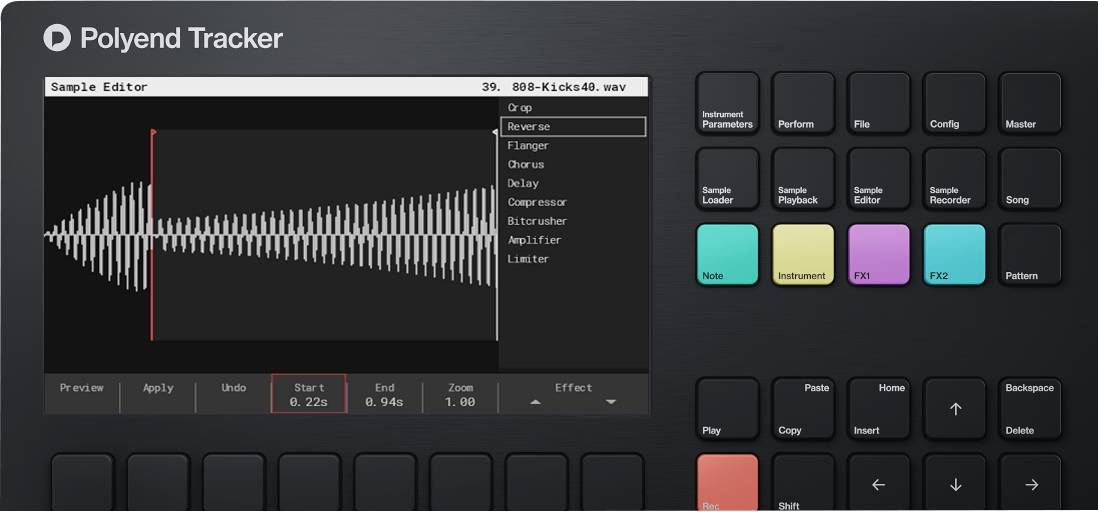Screen dimensions: 1098x512
Task: Choose Bitcrusher from the effect list
Action: coord(537,221)
